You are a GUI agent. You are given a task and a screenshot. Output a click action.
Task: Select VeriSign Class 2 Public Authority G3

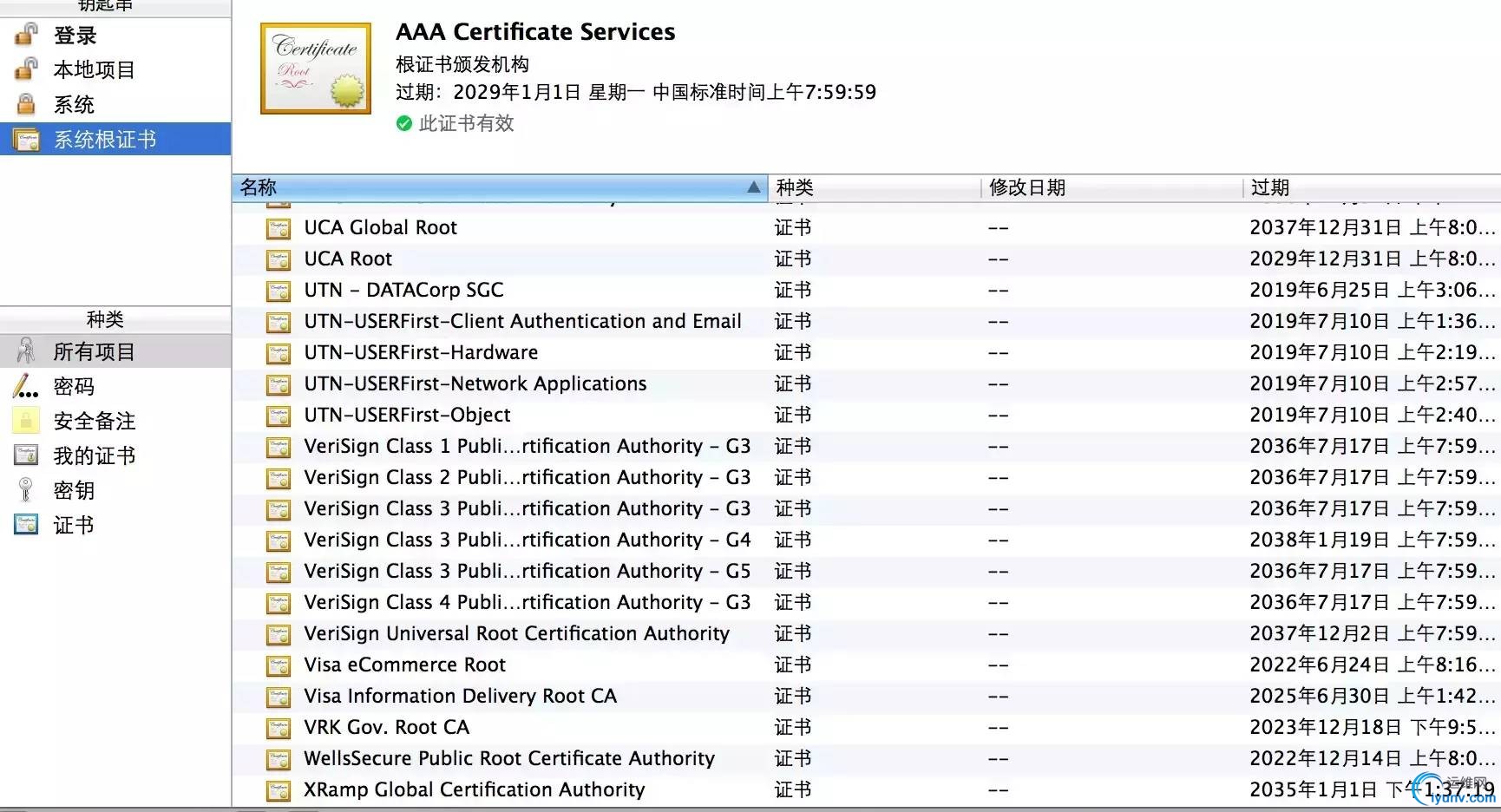coord(866,478)
